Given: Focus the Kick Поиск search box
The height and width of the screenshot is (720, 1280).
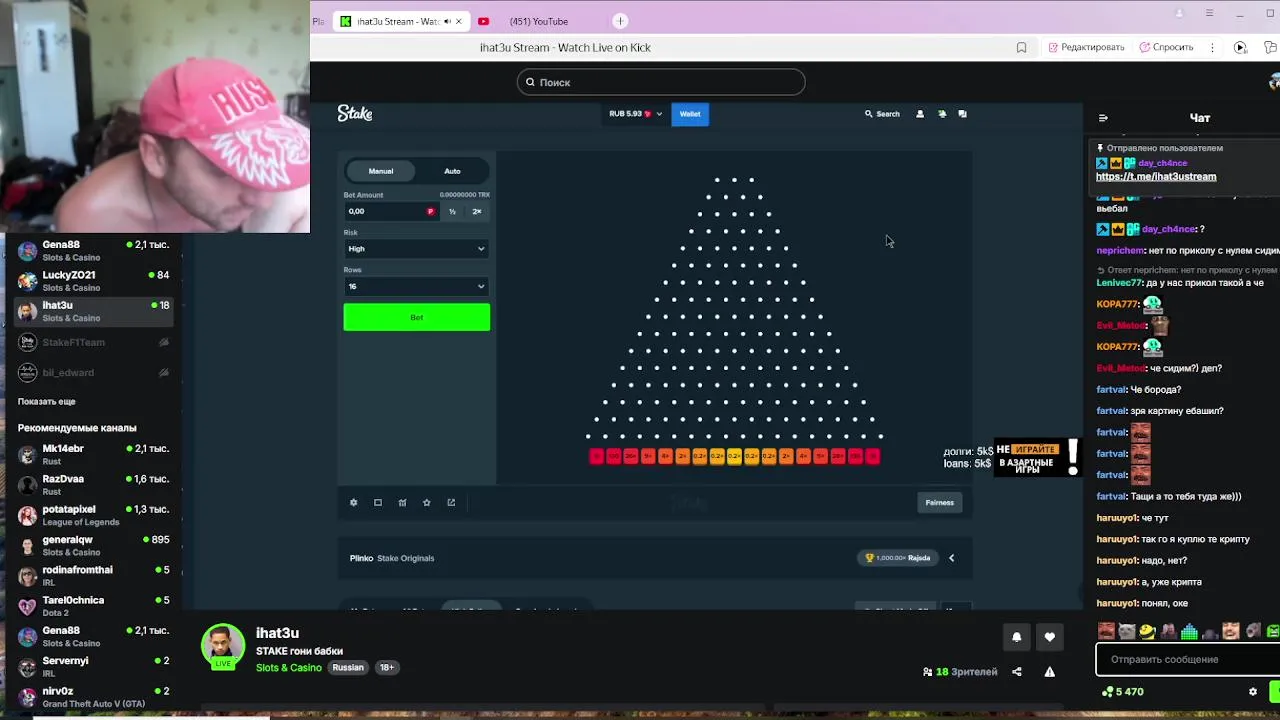Looking at the screenshot, I should click(661, 82).
